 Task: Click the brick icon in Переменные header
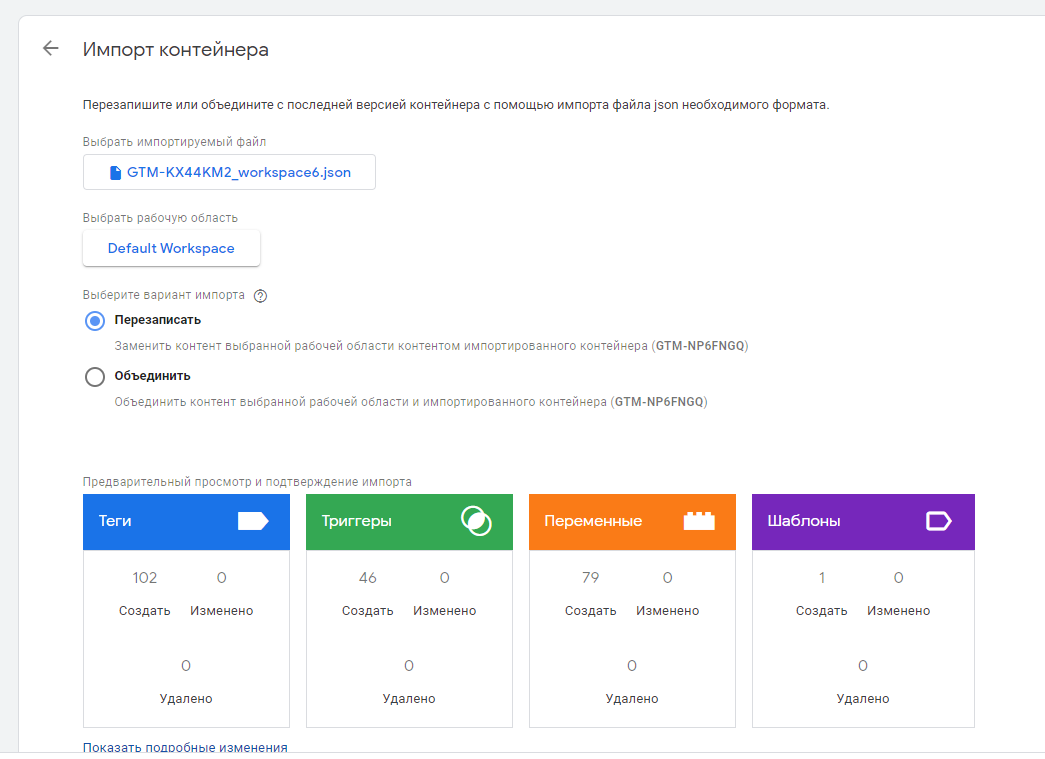click(x=699, y=521)
